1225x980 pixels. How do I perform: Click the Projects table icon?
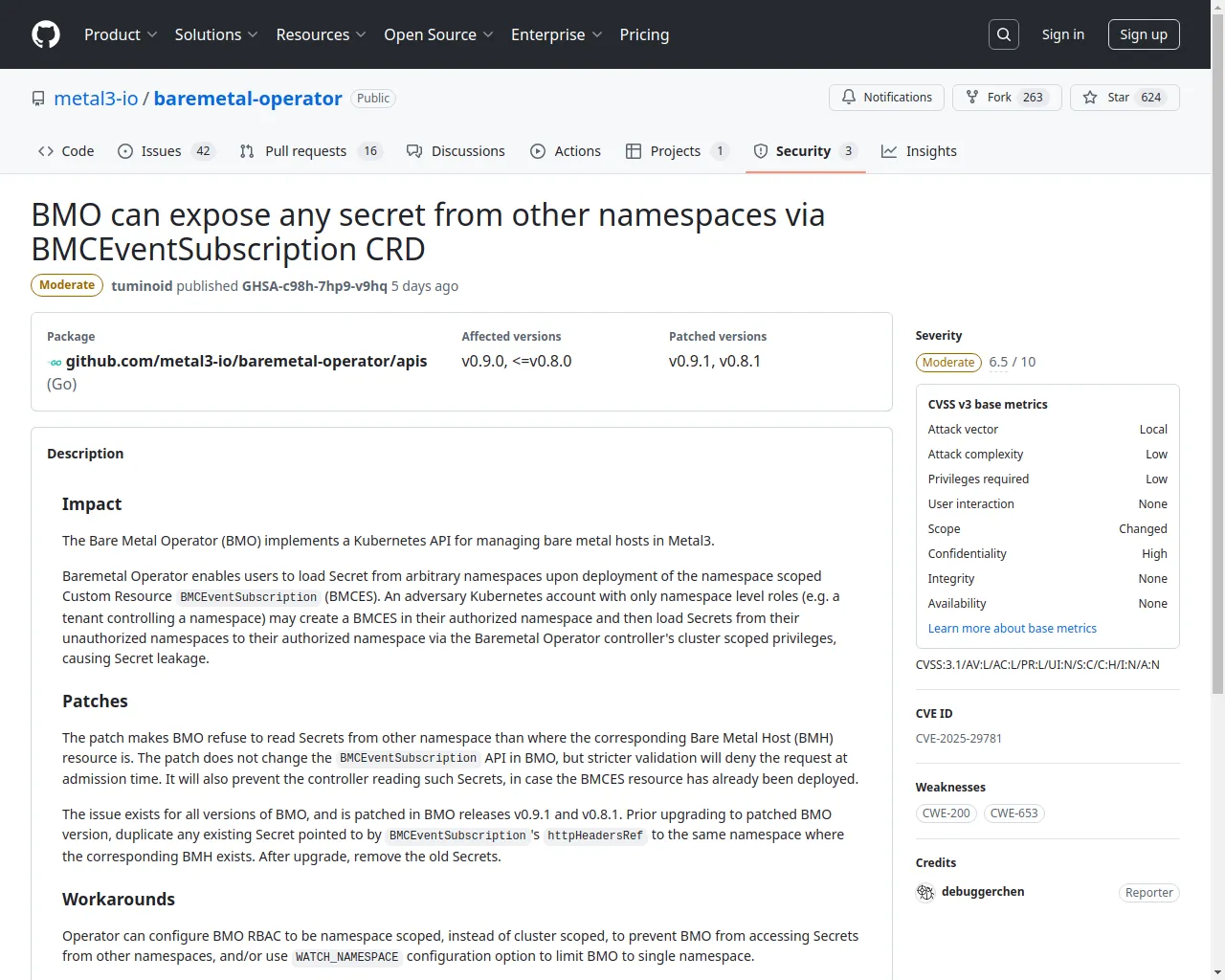[x=634, y=151]
